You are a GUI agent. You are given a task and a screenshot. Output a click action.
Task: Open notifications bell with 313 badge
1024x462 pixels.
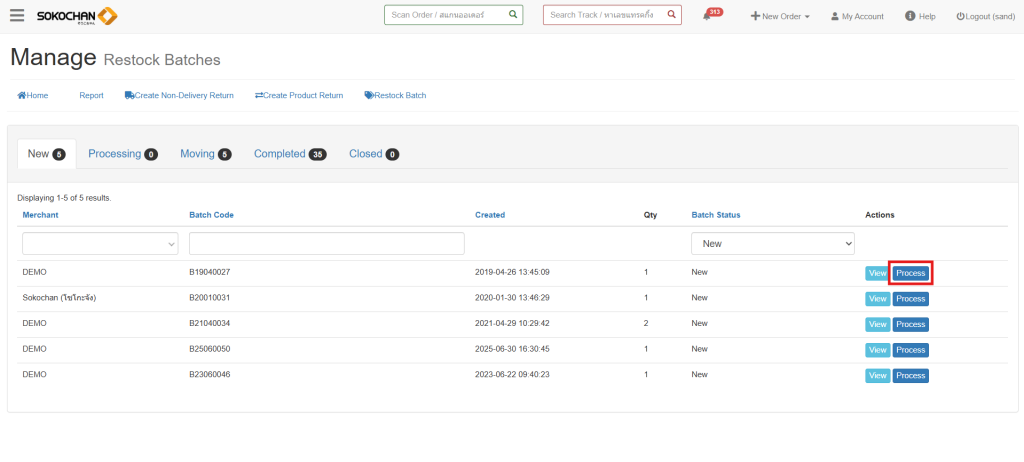708,17
